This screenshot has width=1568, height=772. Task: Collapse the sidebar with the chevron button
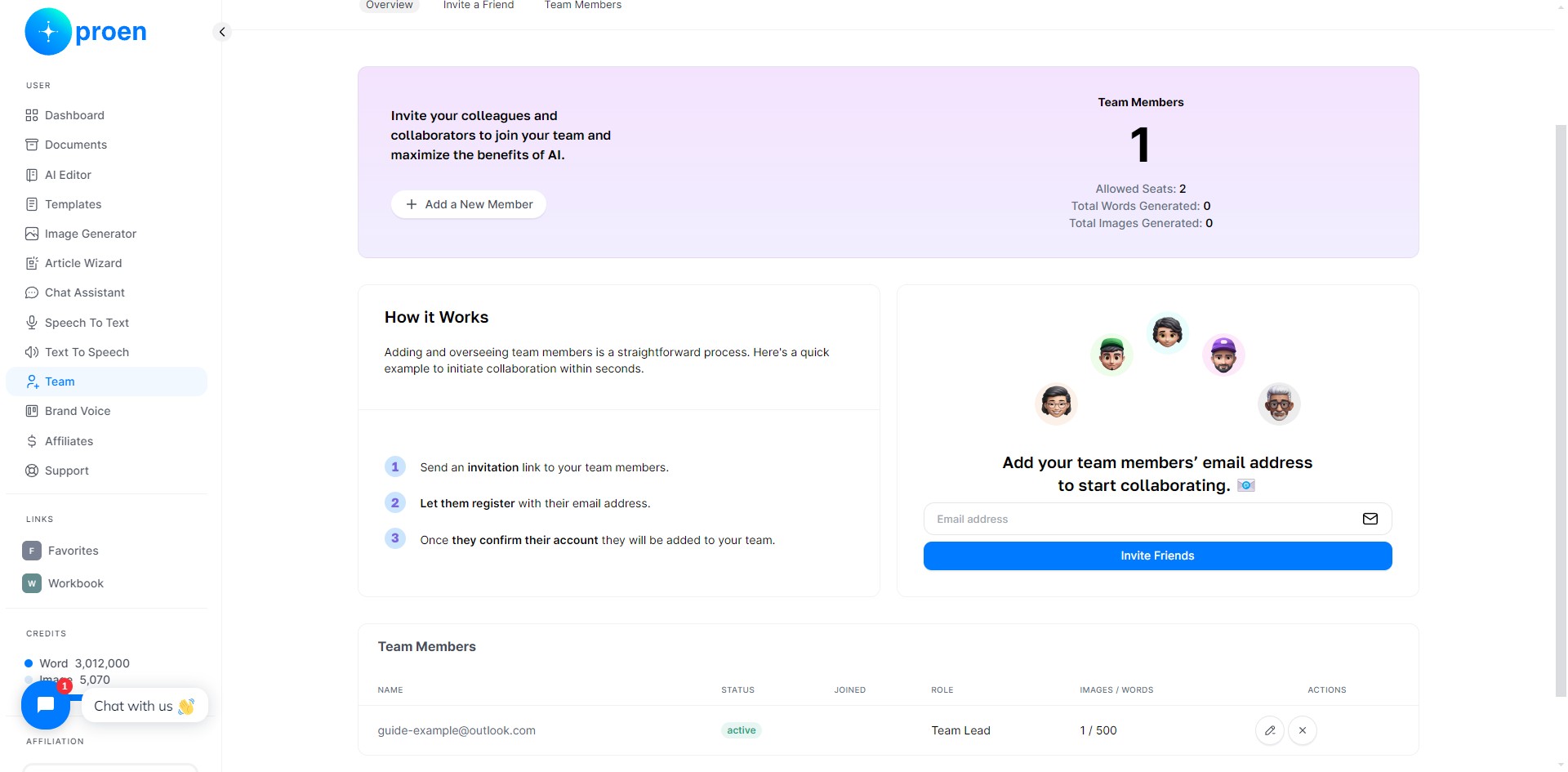(221, 32)
